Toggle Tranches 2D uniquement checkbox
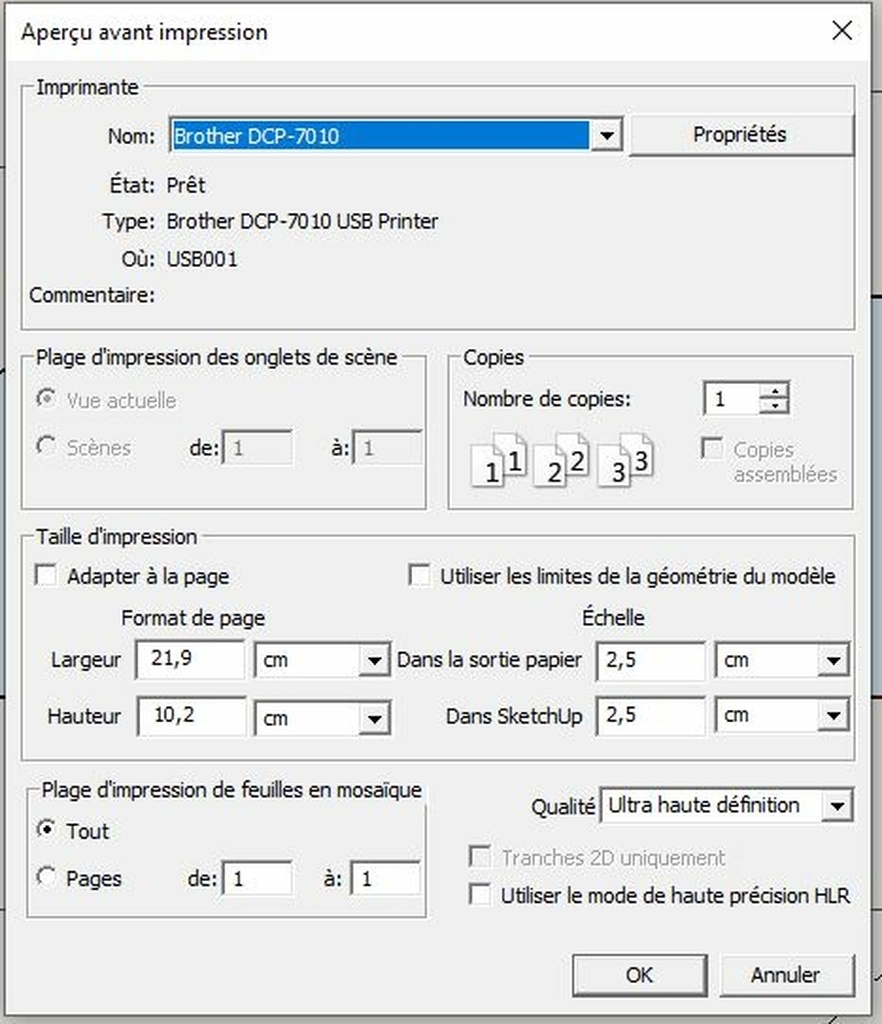Viewport: 882px width, 1024px height. (480, 856)
